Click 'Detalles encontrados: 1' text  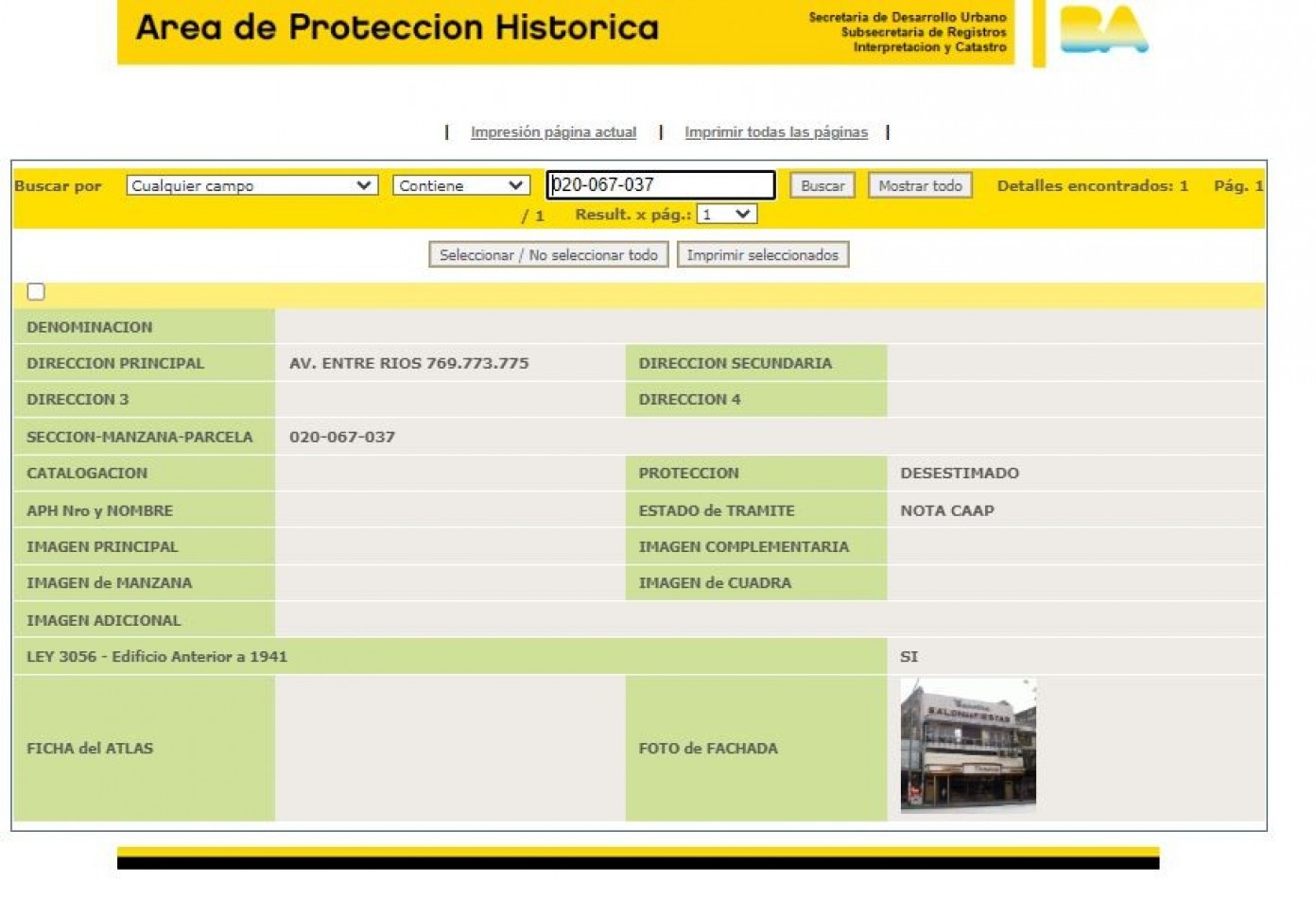[x=1092, y=185]
